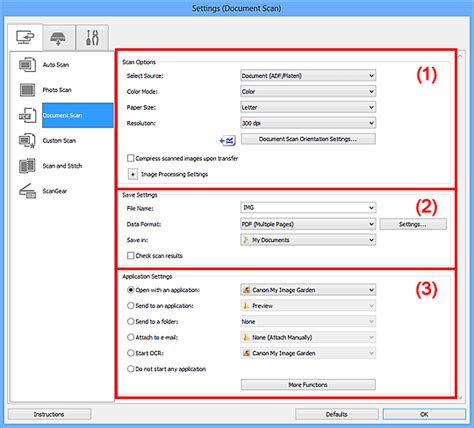
Task: Choose Custom Scan label in list
Action: [x=59, y=141]
